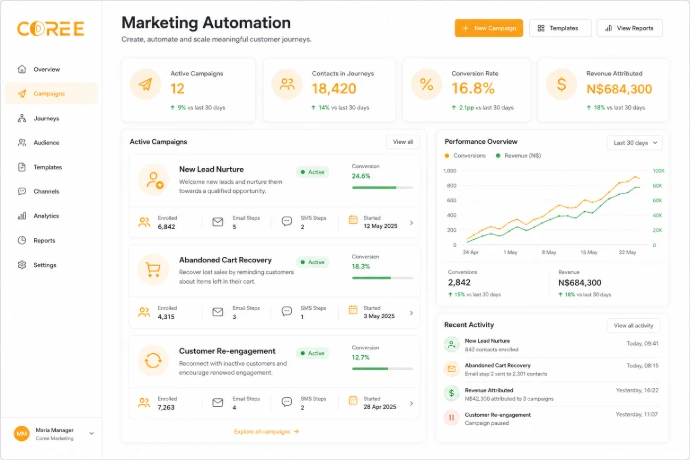The image size is (690, 460).
Task: Open View Reports button
Action: click(x=629, y=28)
